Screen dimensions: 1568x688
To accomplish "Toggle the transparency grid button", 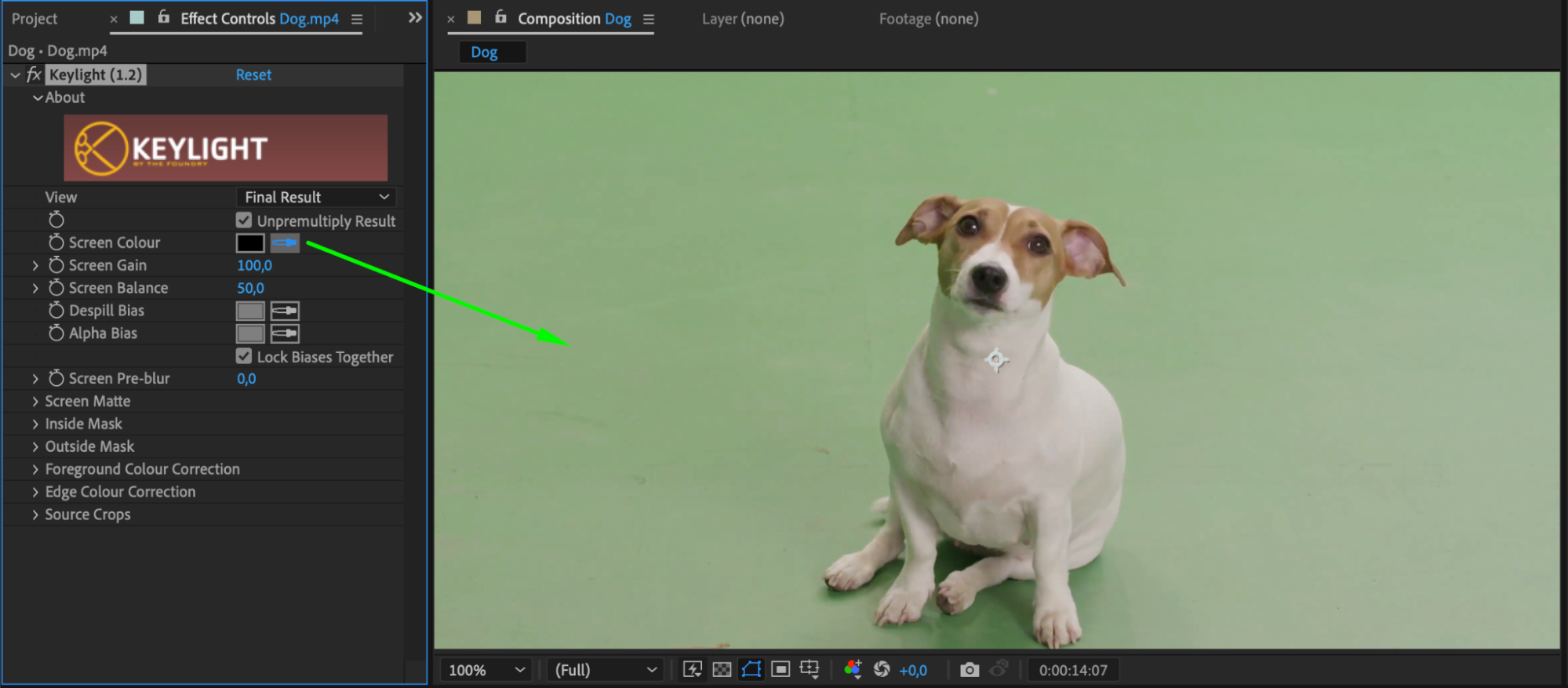I will click(722, 670).
